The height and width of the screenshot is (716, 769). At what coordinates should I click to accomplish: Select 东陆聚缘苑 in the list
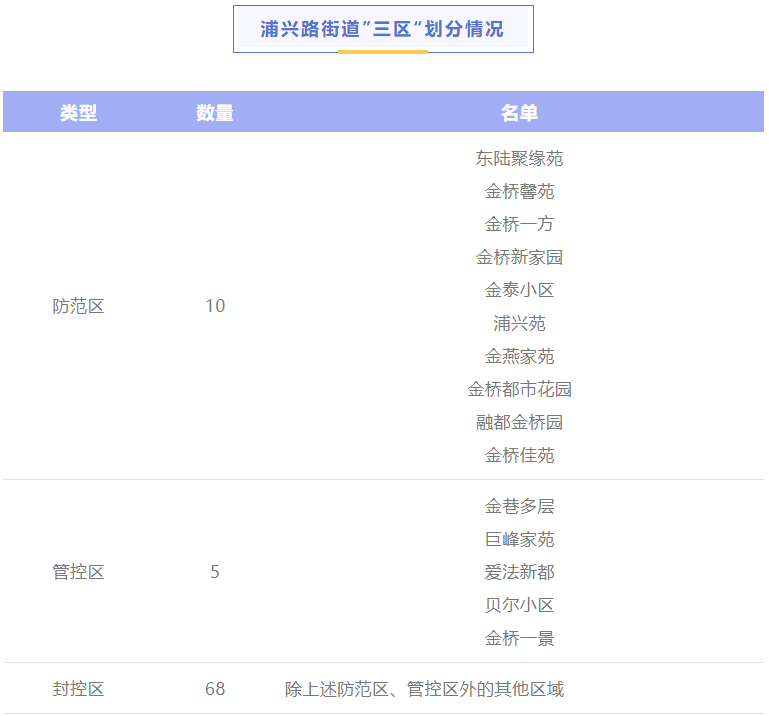pos(519,158)
